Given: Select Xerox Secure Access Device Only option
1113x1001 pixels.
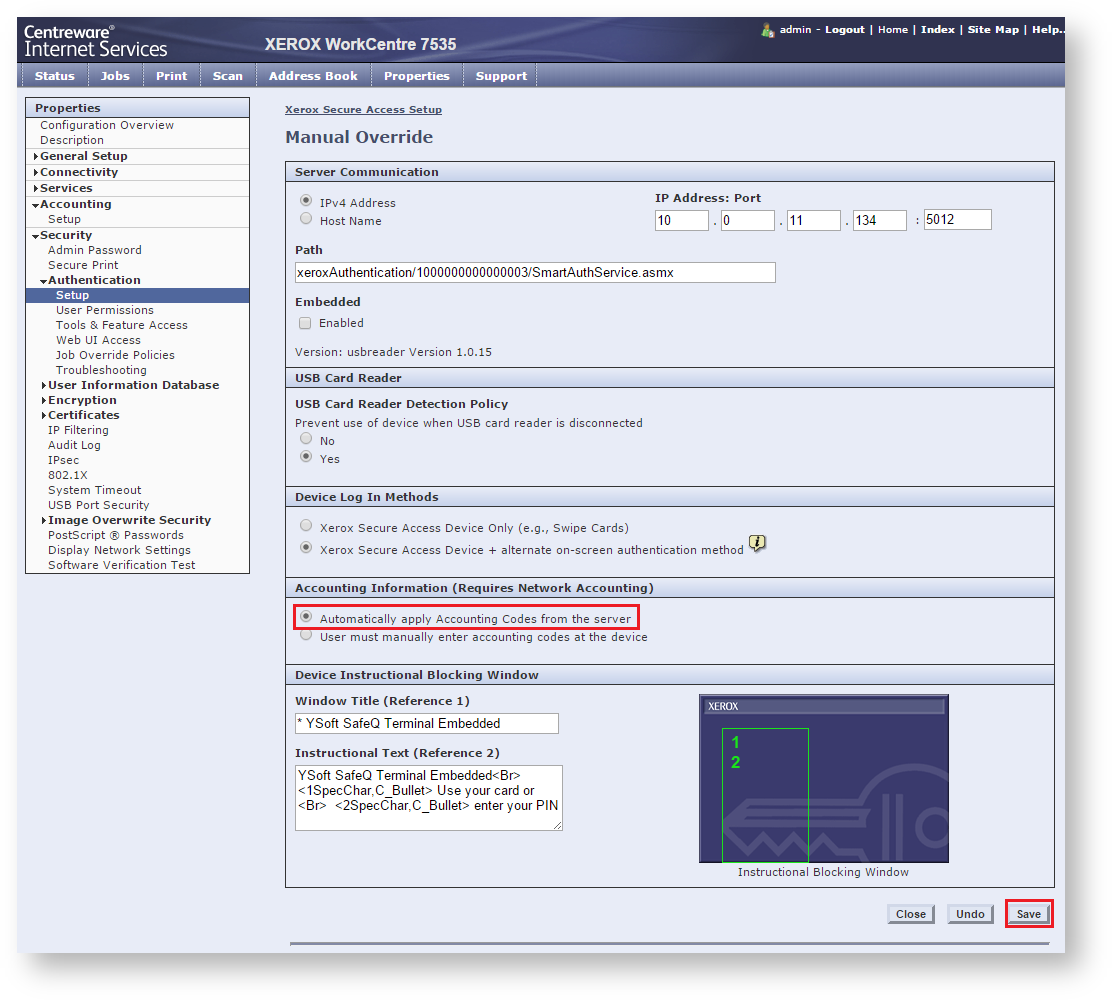Looking at the screenshot, I should [306, 526].
